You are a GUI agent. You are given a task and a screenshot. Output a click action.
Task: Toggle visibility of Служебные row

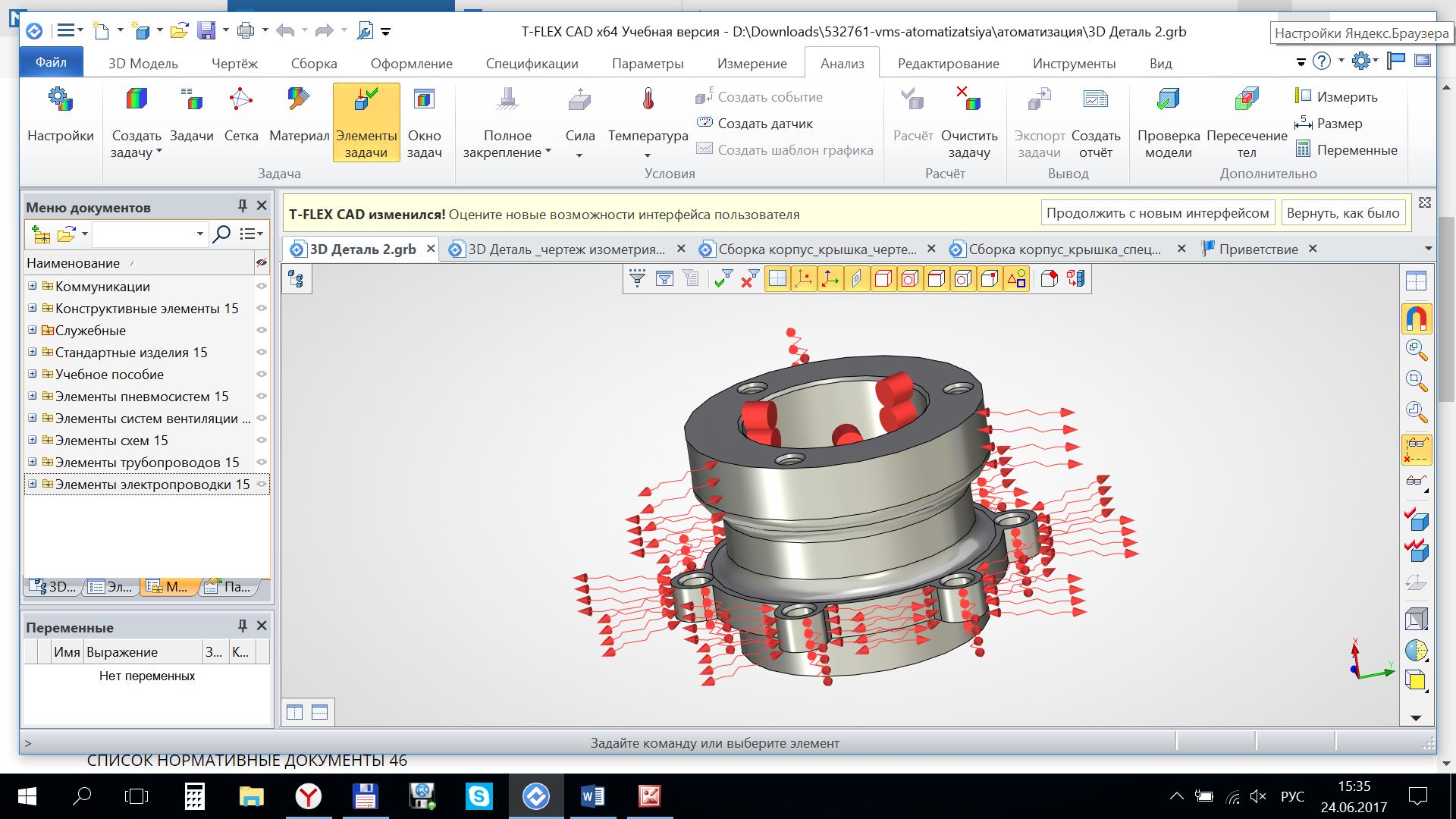click(x=262, y=330)
